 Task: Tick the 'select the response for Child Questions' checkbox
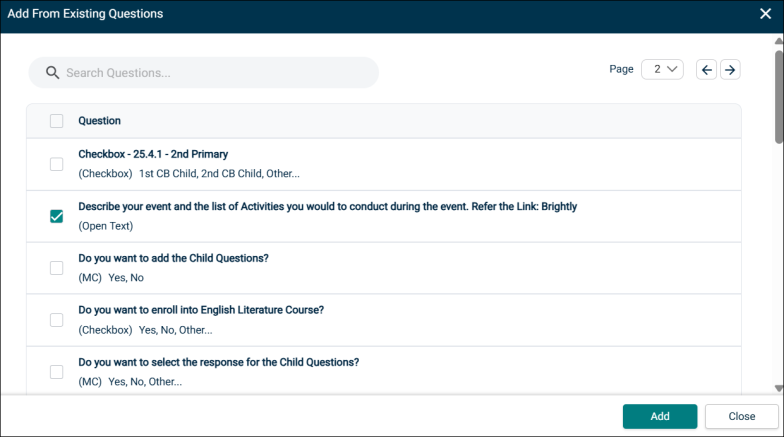56,372
